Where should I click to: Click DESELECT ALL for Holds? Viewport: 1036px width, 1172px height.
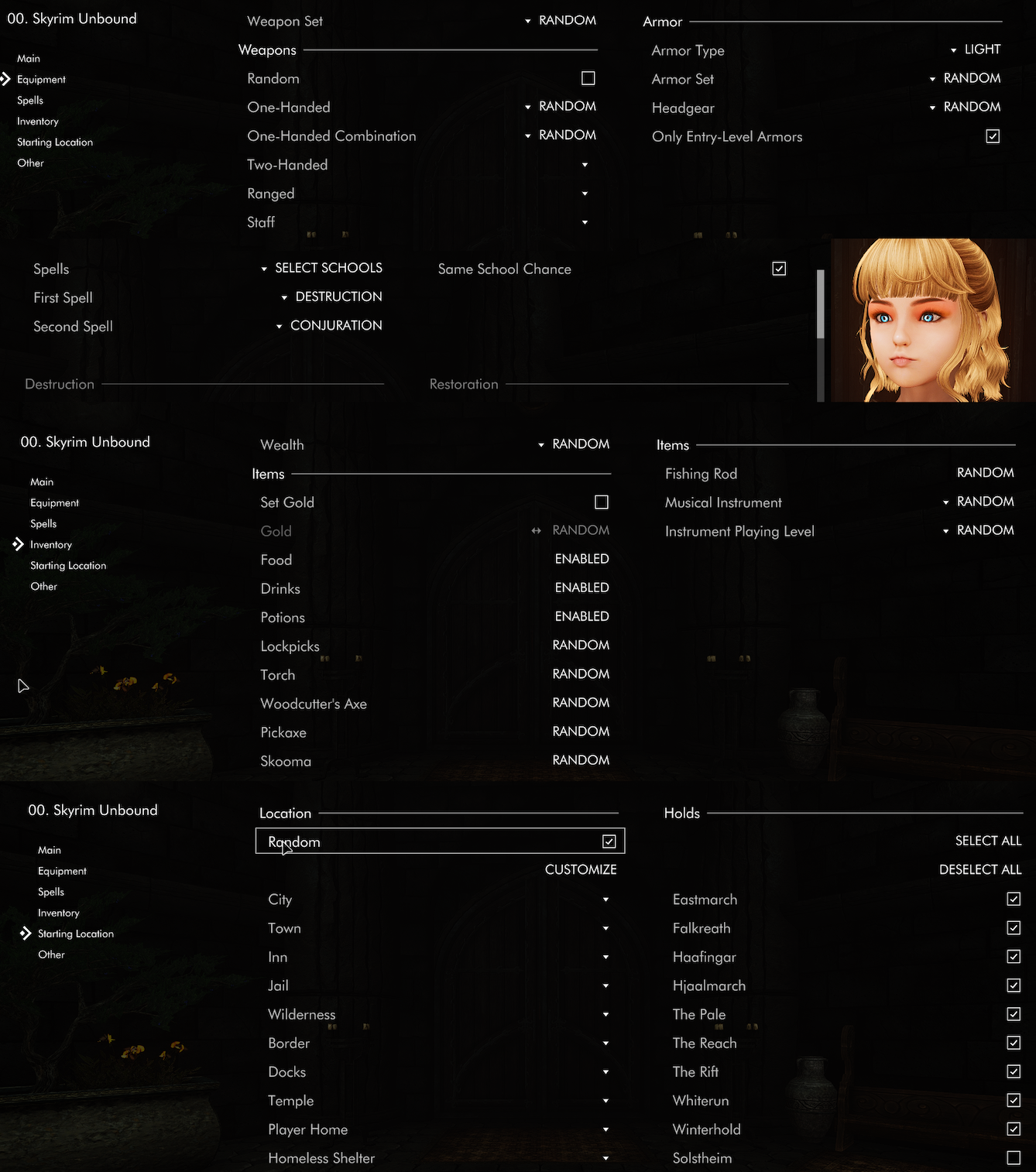(x=980, y=869)
